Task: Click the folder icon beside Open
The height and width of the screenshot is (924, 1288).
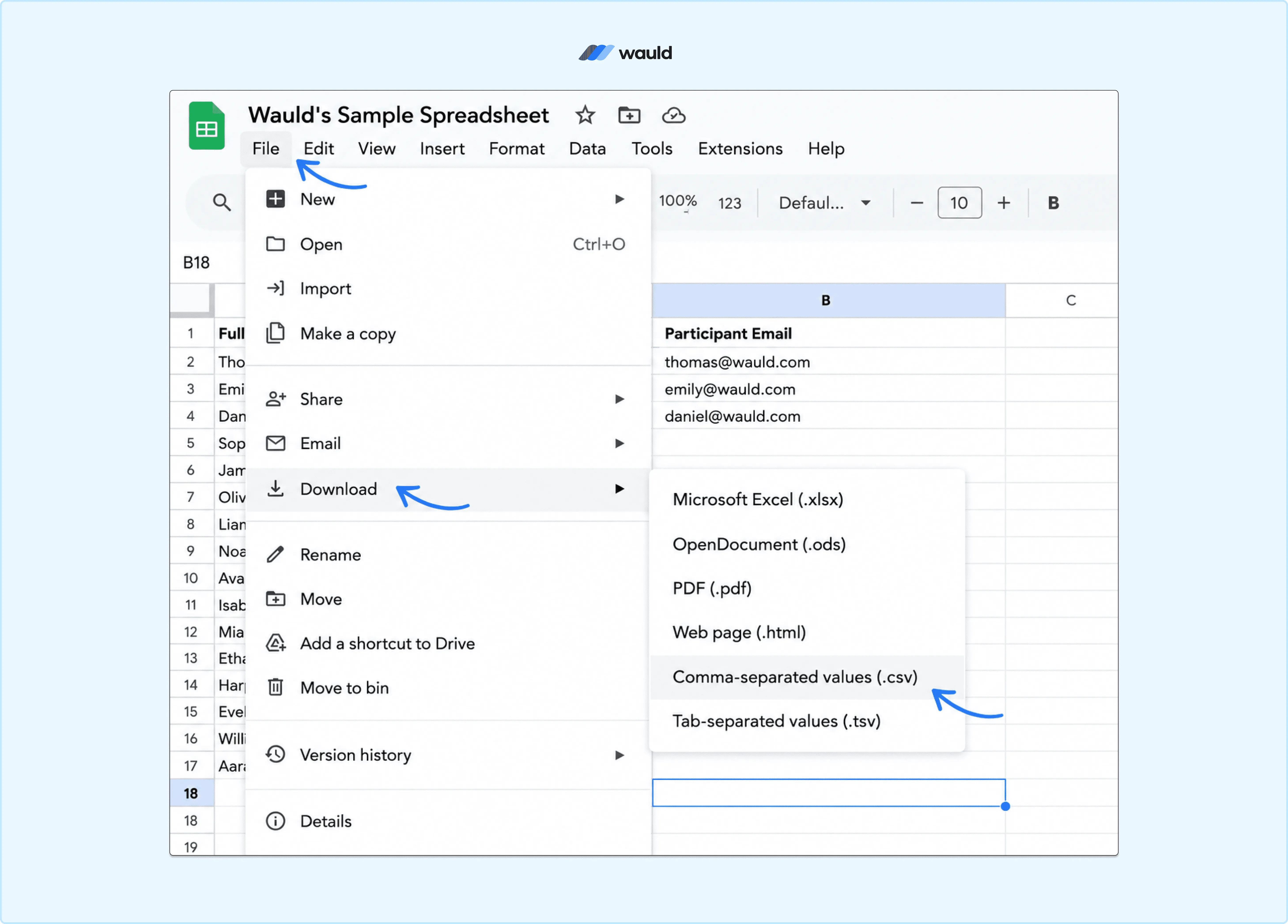Action: point(276,244)
